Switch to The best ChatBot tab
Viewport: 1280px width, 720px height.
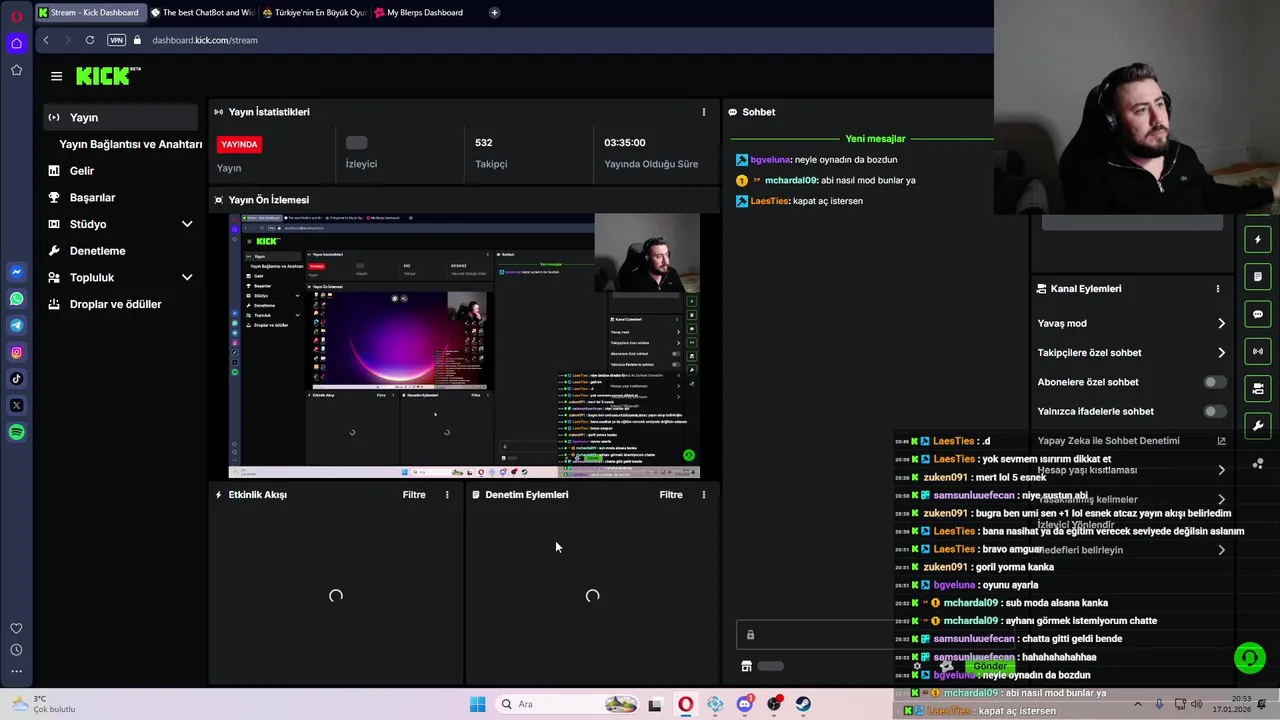(203, 13)
